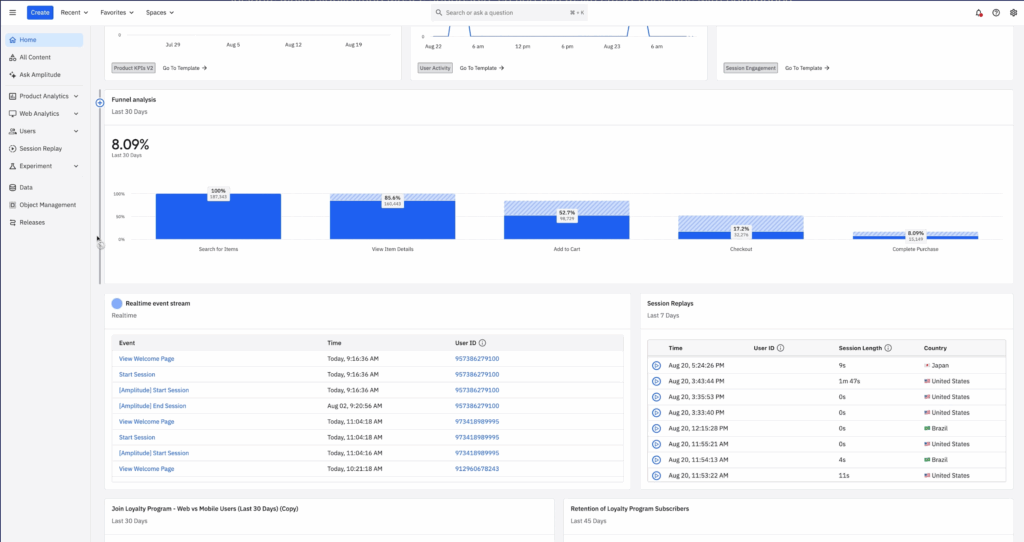
Task: Open the settings gear icon
Action: pos(1012,13)
